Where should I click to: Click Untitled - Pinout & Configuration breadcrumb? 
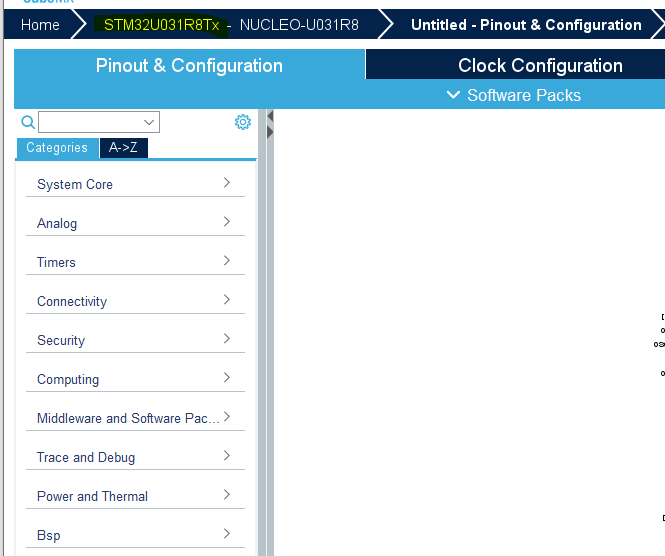(526, 25)
